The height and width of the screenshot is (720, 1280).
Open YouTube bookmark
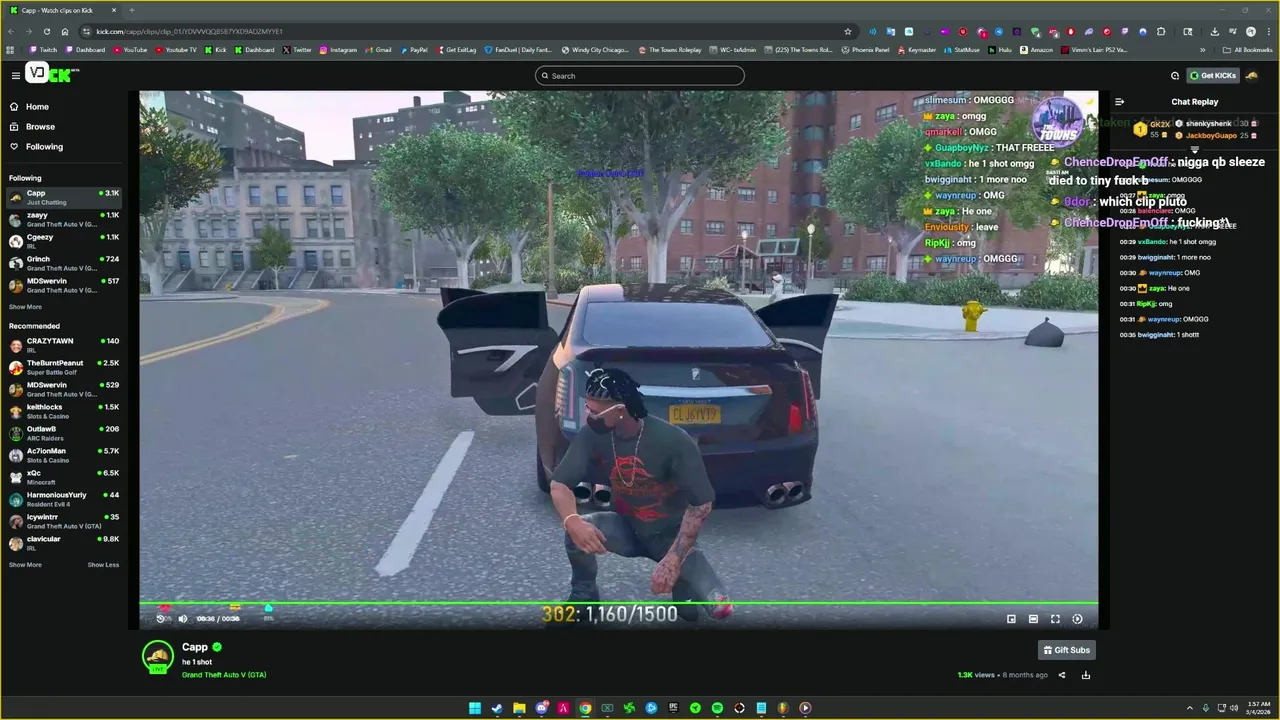point(130,50)
